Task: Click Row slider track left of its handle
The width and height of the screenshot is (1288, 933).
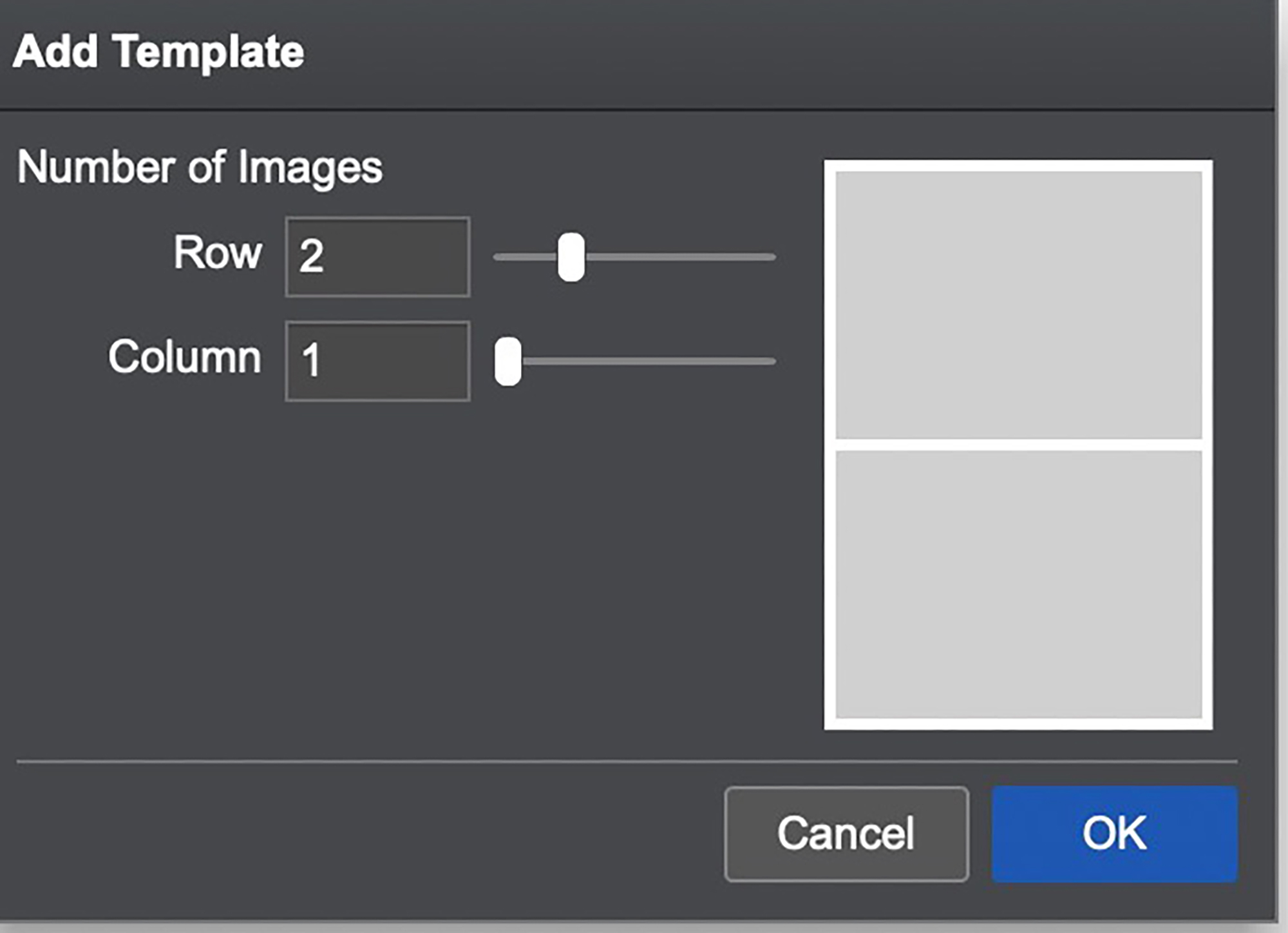Action: [x=526, y=257]
